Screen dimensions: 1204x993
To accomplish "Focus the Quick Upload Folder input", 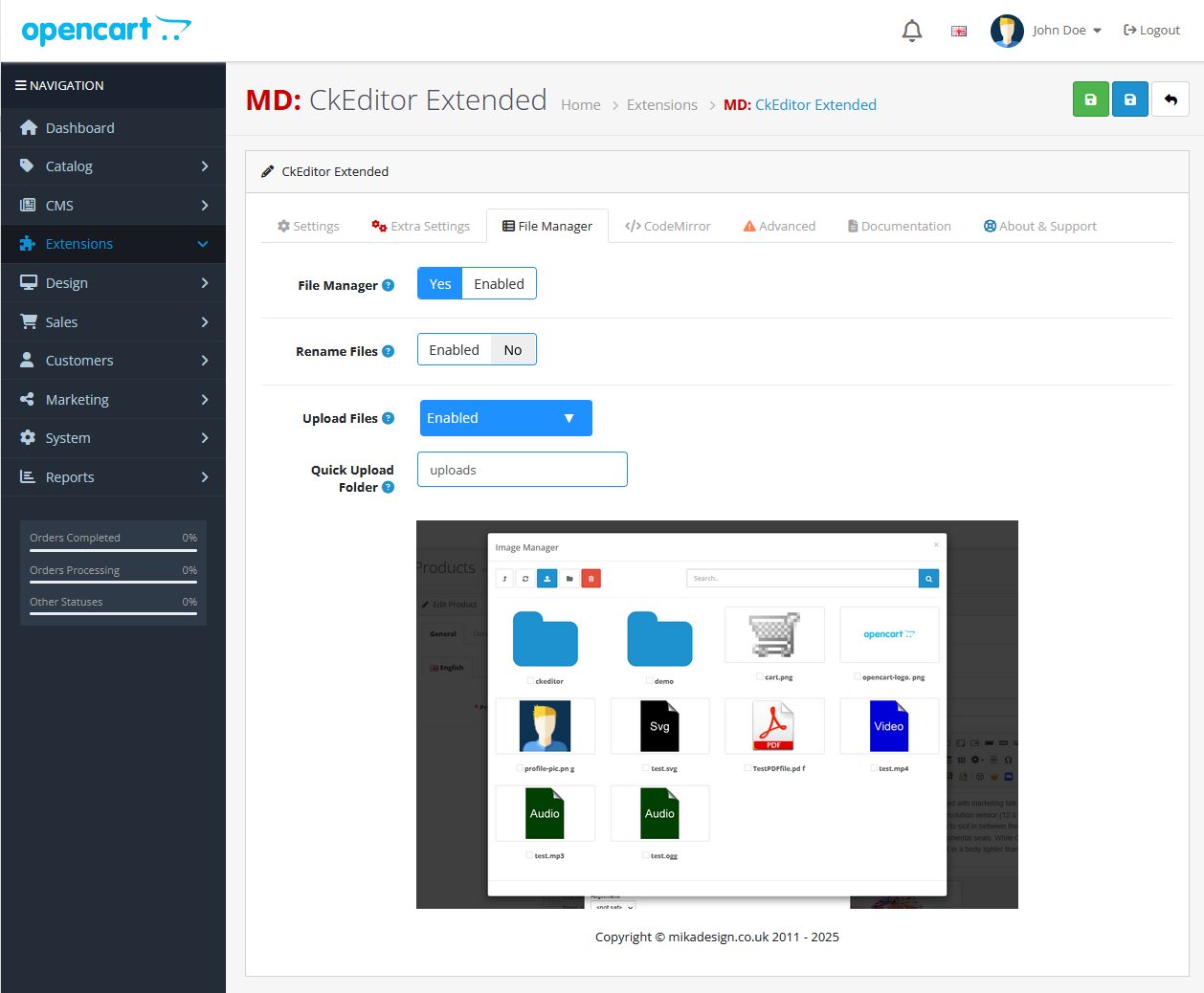I will (523, 470).
